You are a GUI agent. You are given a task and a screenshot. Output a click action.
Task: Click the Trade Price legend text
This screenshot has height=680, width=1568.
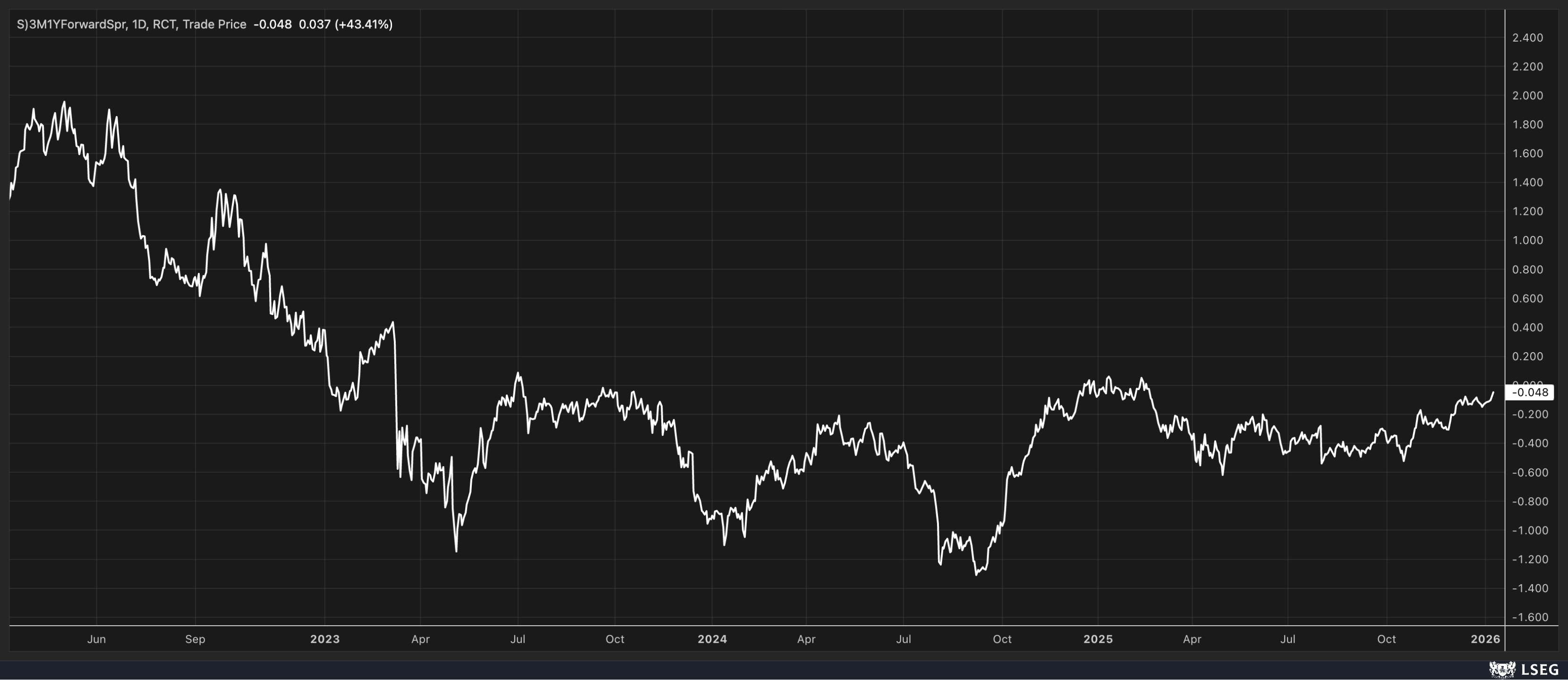214,25
